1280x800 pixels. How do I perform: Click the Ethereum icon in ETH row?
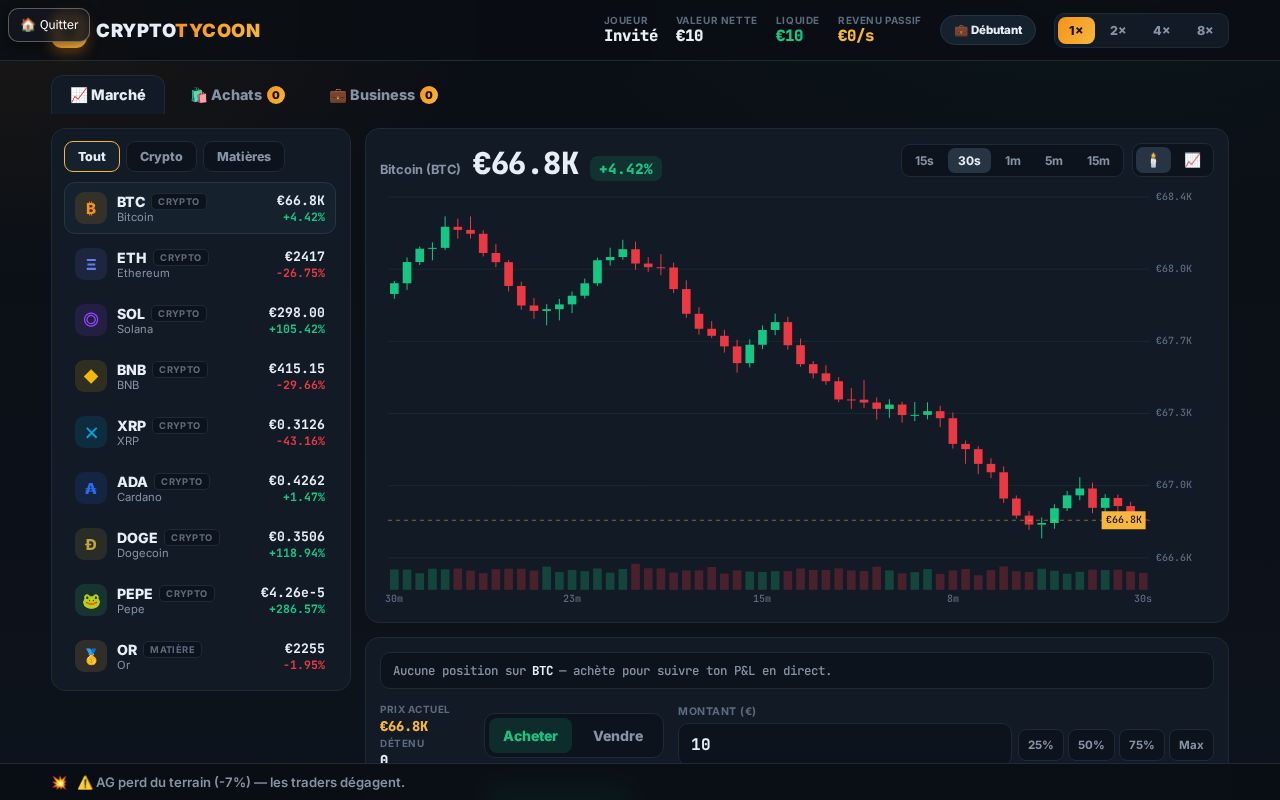(91, 264)
